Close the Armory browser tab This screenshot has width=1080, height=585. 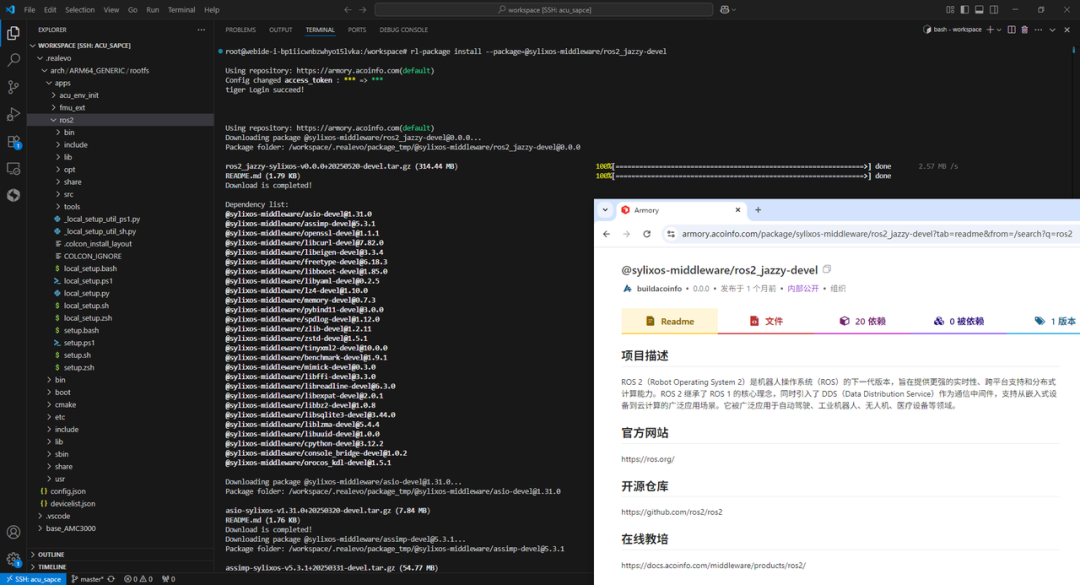[x=738, y=210]
